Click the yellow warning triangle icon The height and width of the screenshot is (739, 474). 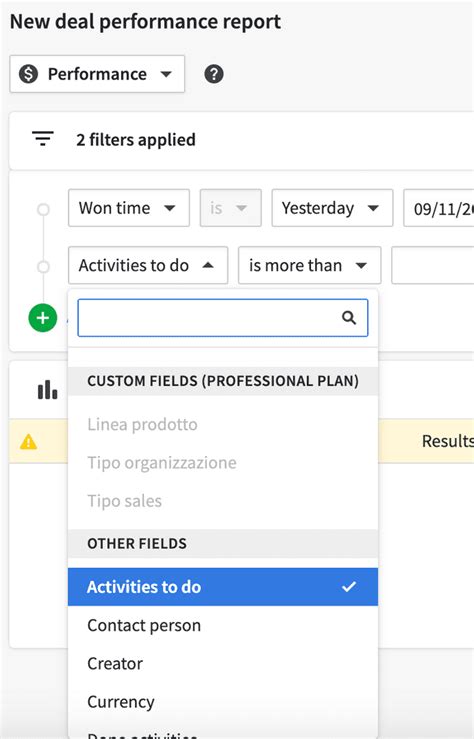point(29,442)
